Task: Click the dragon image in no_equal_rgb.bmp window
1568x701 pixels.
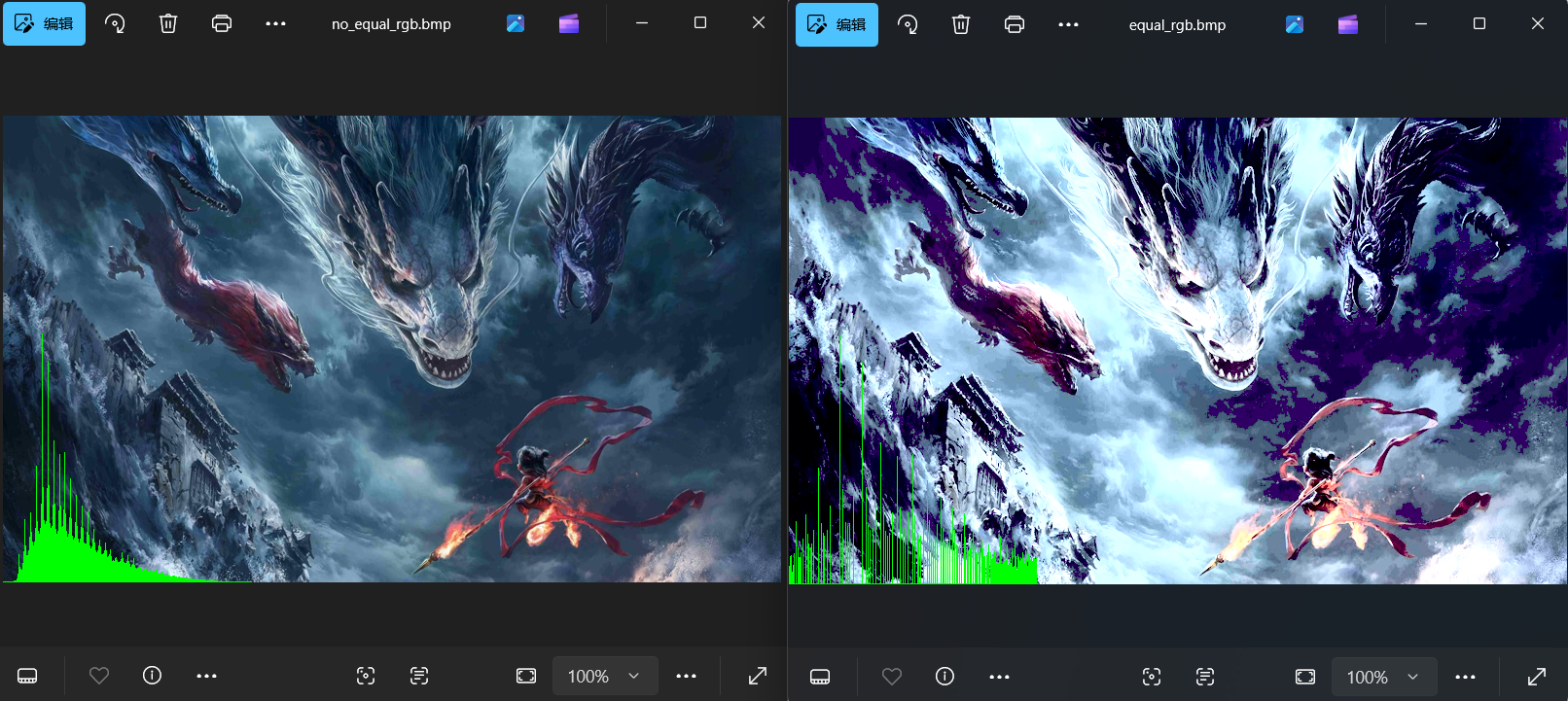Action: [392, 349]
